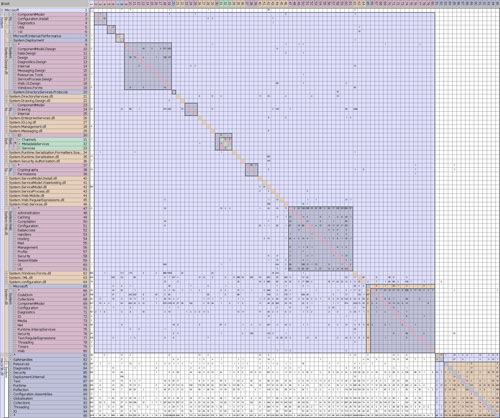Screen dimensions: 500x418
Task: Select the System.EnterpriseServices.dll row
Action: [46, 118]
